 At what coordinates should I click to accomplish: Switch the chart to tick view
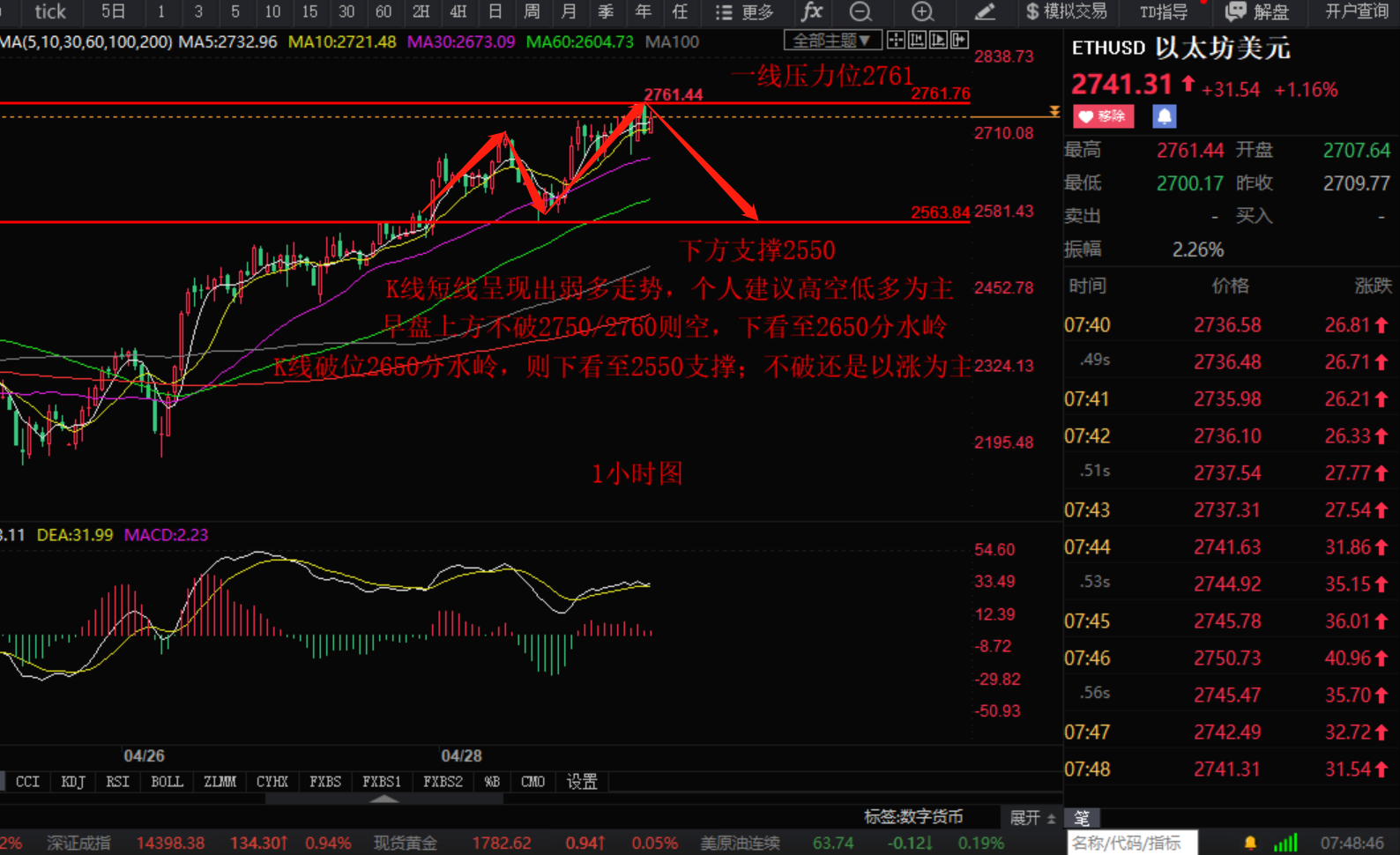point(49,11)
